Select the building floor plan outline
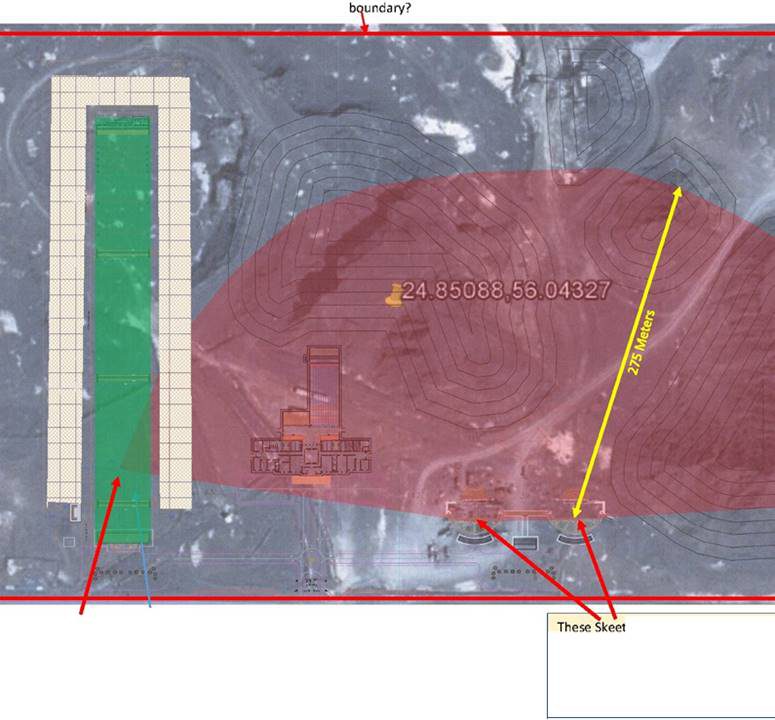This screenshot has height=720, width=775. pyautogui.click(x=311, y=415)
